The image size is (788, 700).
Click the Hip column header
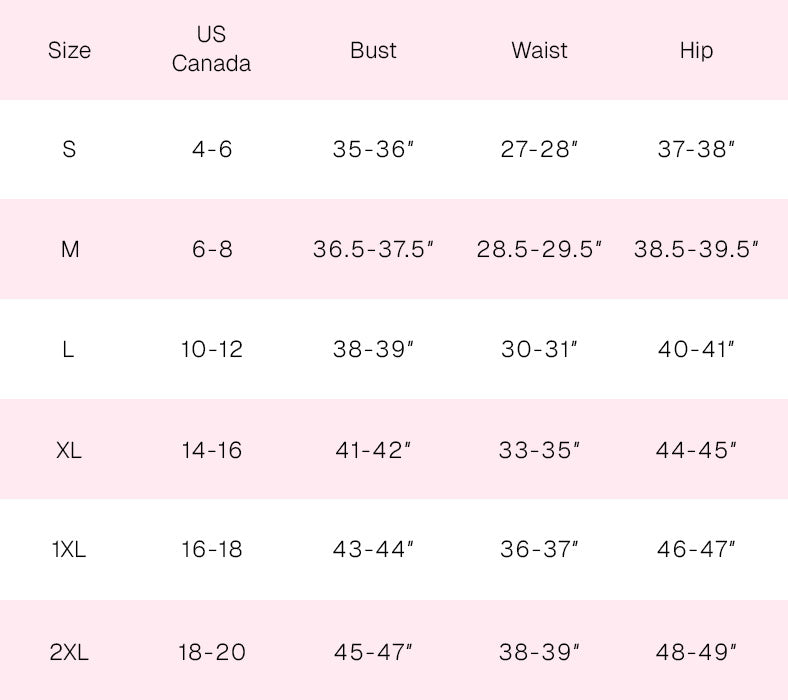(x=696, y=51)
